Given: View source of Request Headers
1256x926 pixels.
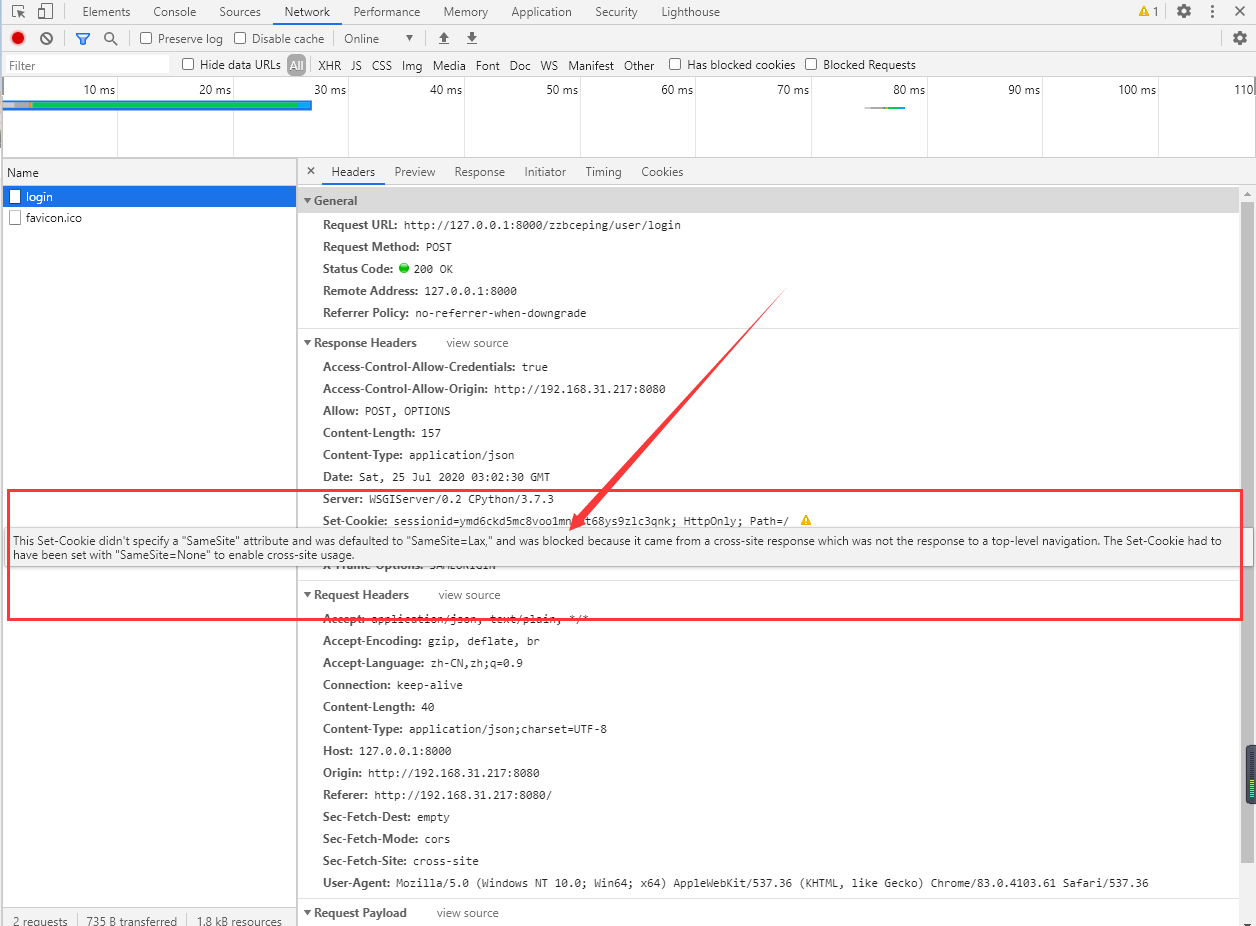Looking at the screenshot, I should tap(469, 595).
